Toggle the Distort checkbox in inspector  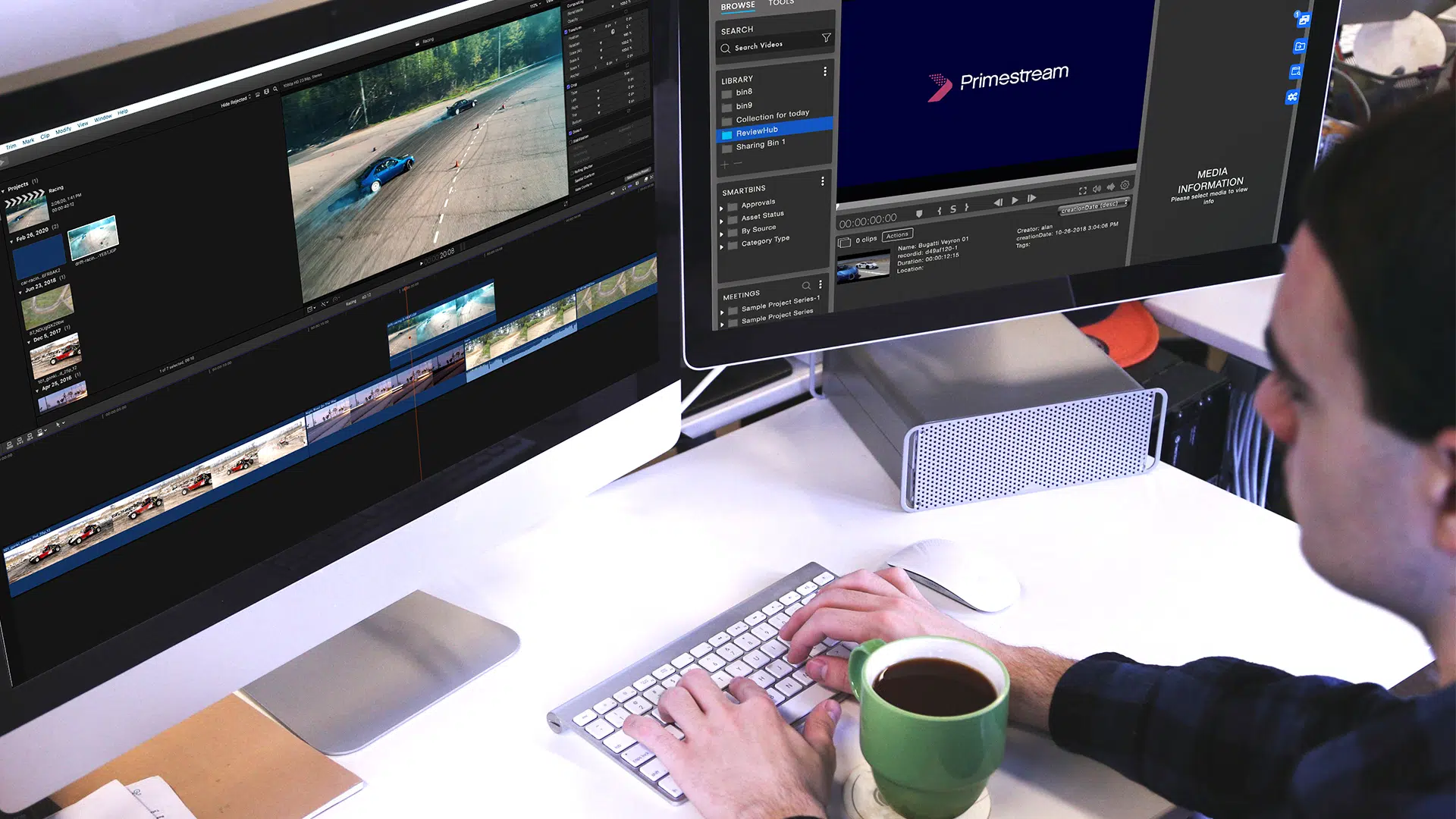[x=570, y=132]
